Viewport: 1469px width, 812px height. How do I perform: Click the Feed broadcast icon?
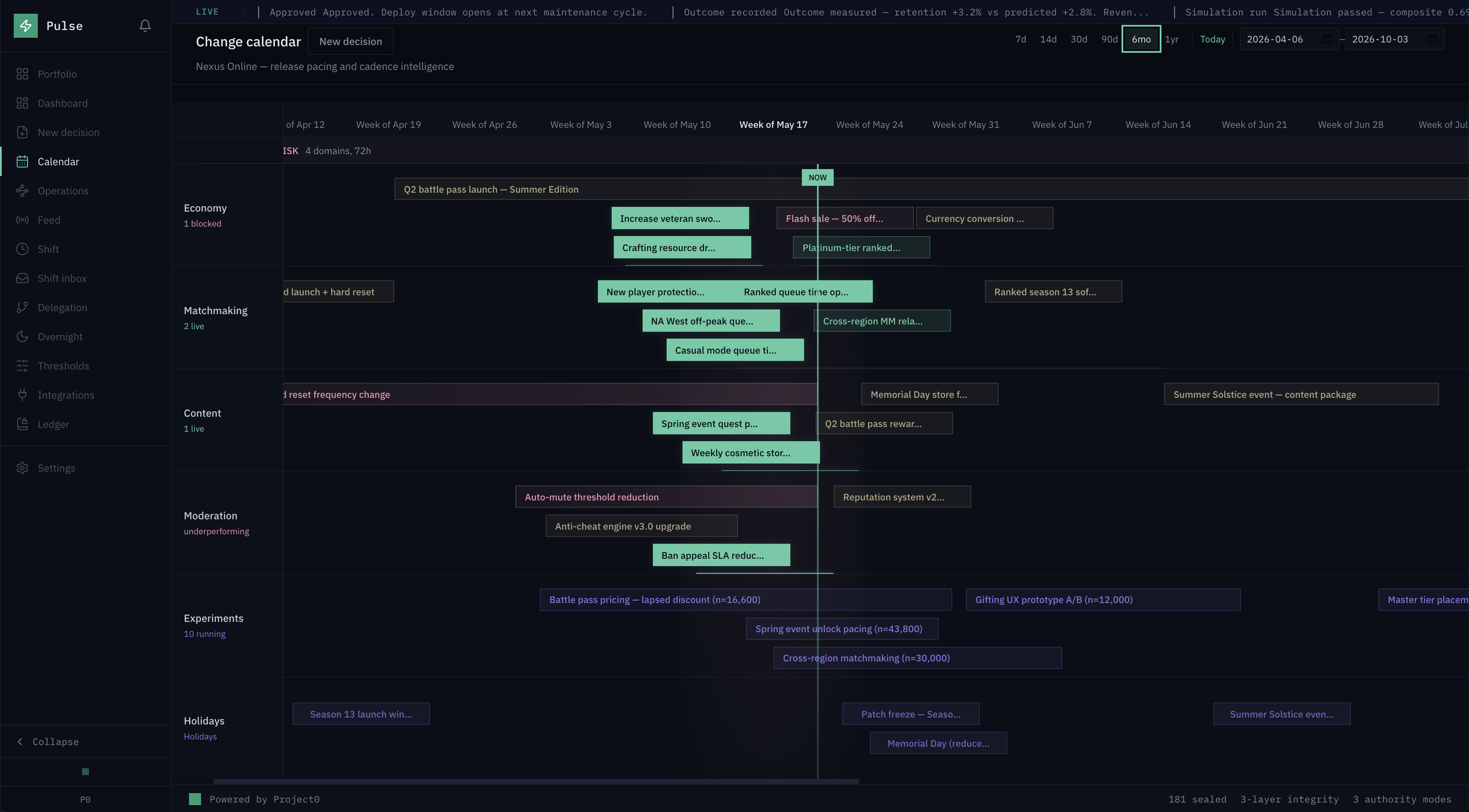coord(23,220)
